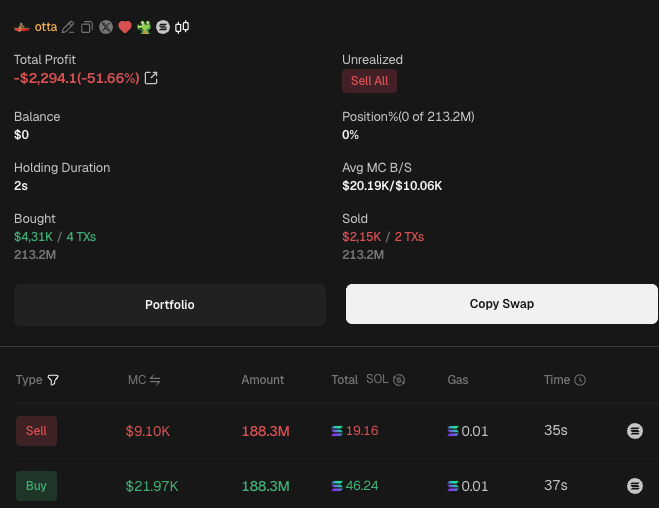Click the $9.10K MC cell
The image size is (659, 508).
click(148, 431)
